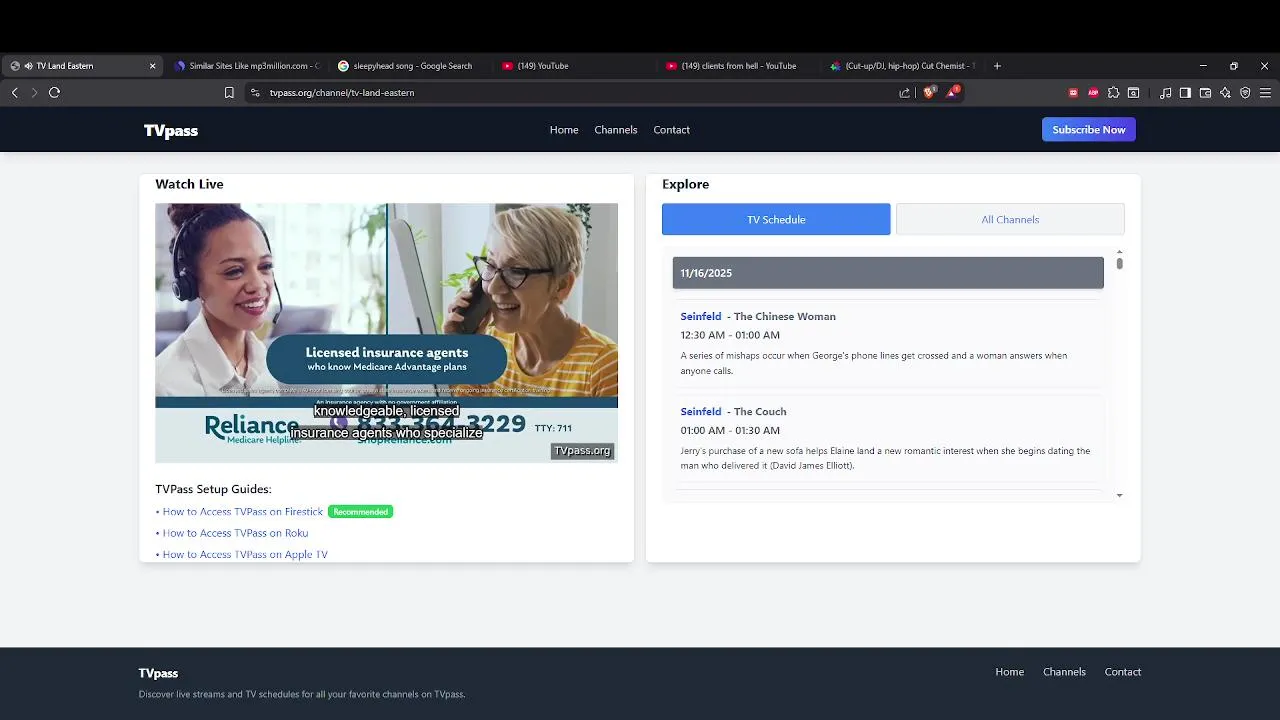1280x720 pixels.
Task: Open the Brave Shields lion icon
Action: 929,92
